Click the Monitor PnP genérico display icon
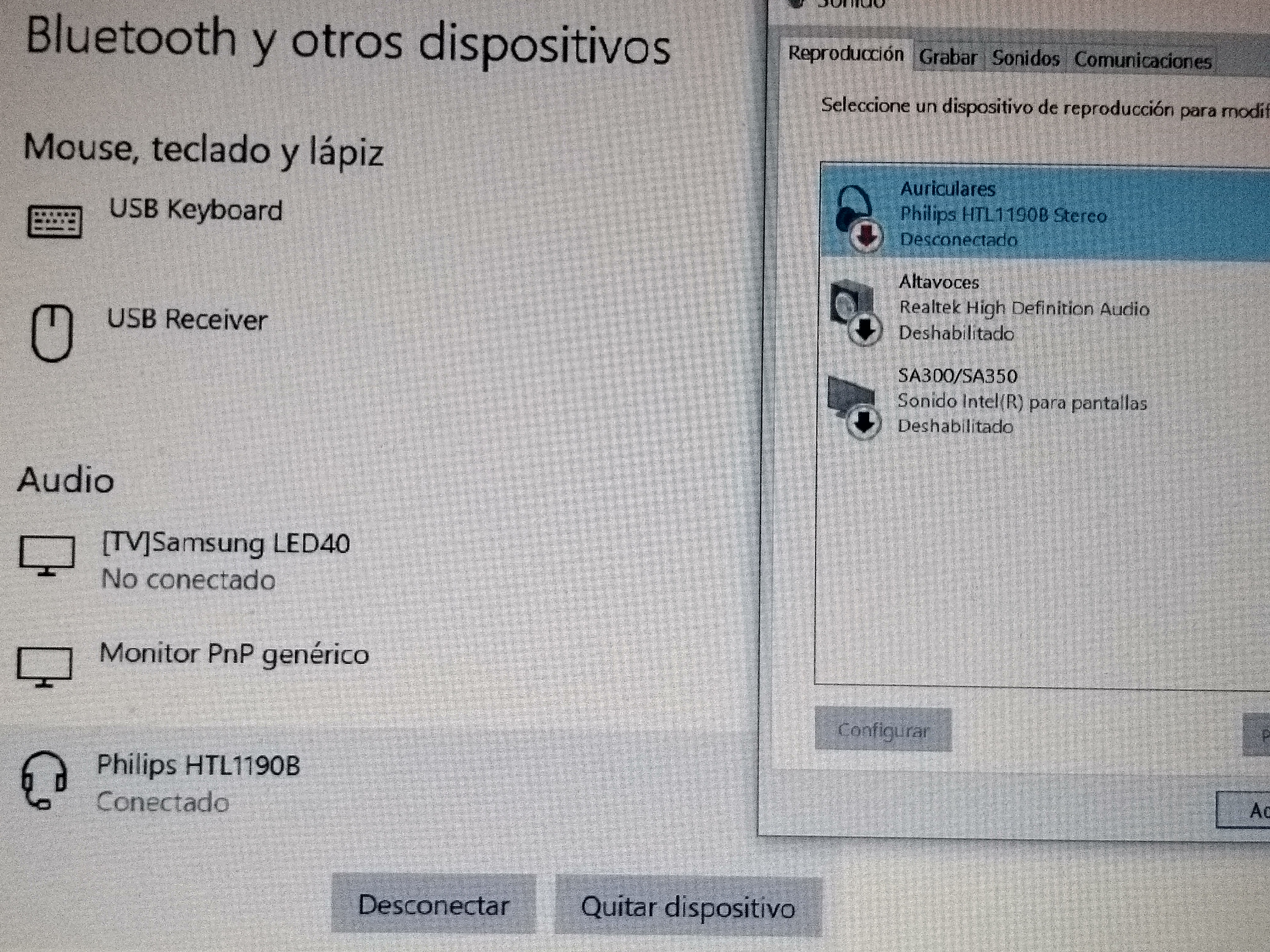The width and height of the screenshot is (1270, 952). pos(45,667)
